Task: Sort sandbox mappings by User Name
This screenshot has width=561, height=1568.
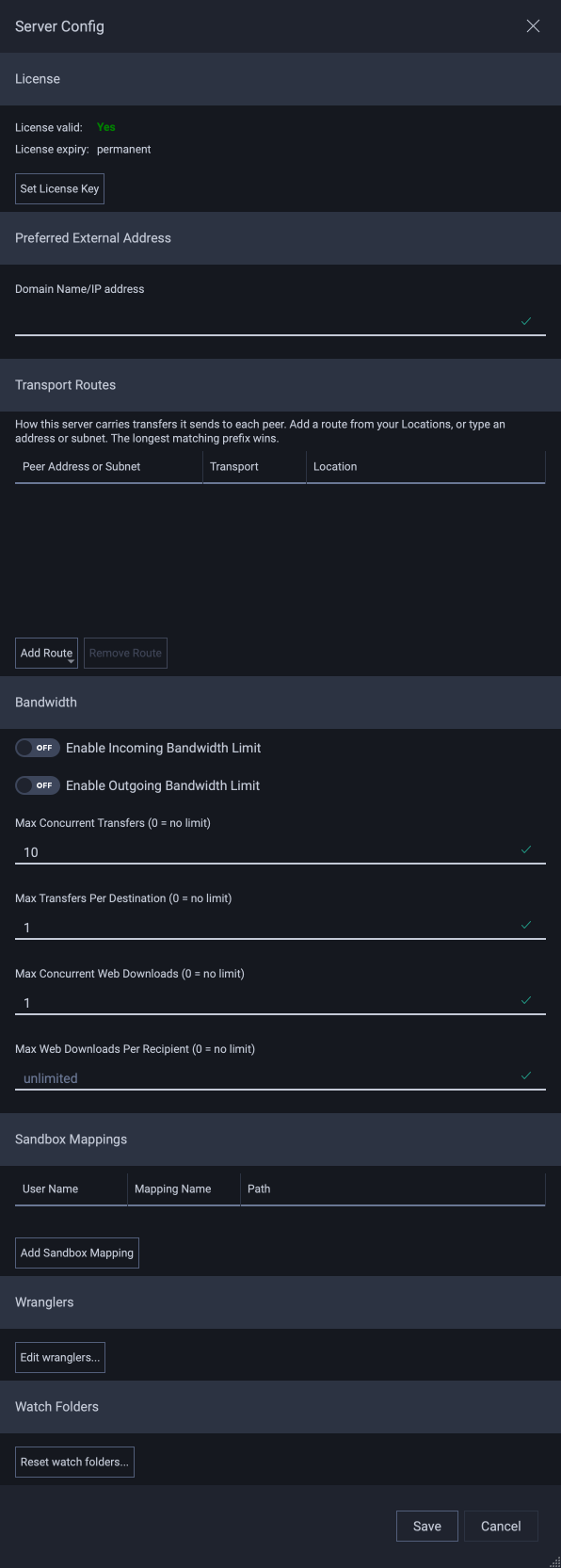Action: pos(72,1189)
